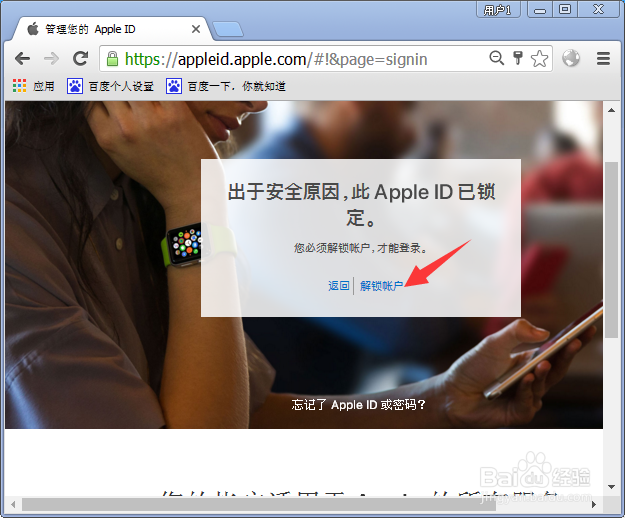The width and height of the screenshot is (625, 518).
Task: Click the 解锁帐户 link
Action: point(381,286)
